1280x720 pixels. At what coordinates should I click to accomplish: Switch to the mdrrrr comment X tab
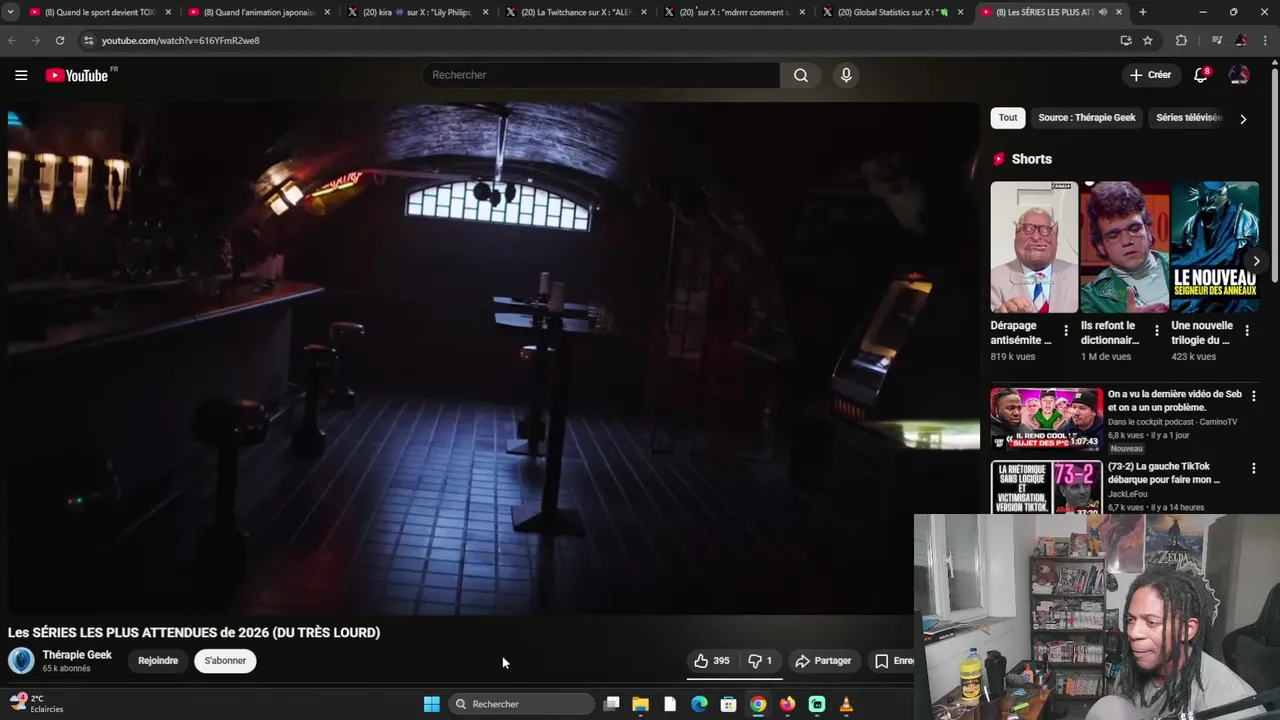tap(734, 12)
